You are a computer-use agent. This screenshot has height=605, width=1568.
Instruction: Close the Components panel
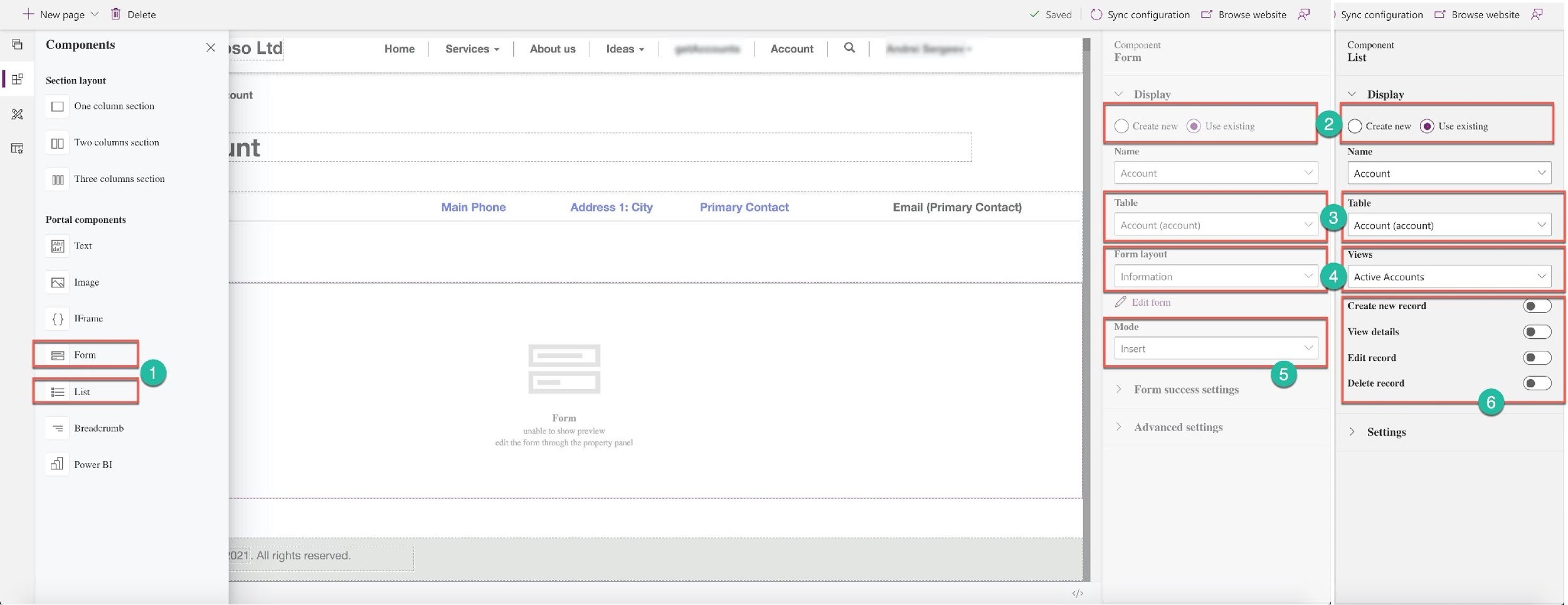click(x=211, y=48)
